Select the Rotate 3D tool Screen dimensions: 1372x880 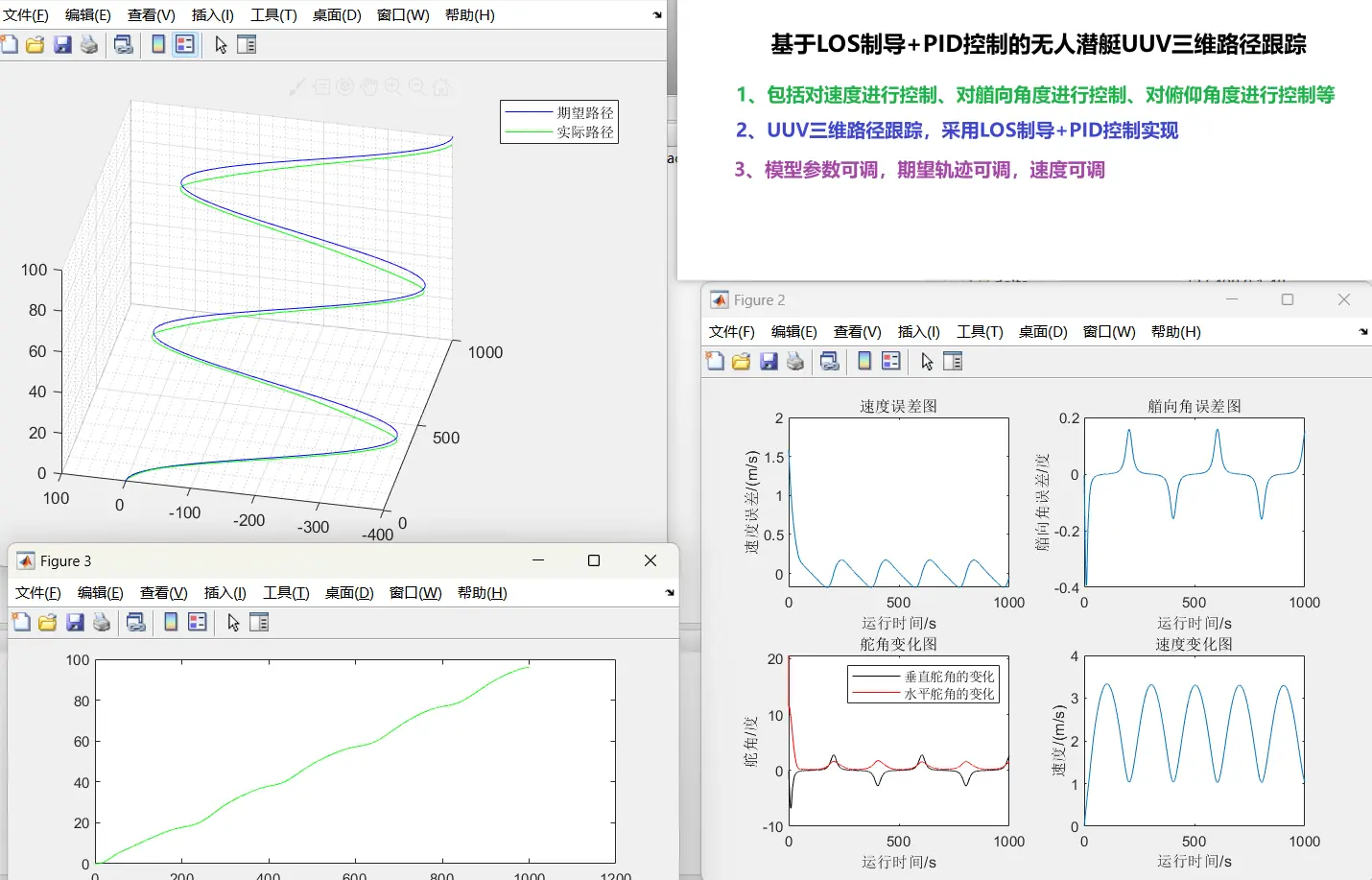coord(344,86)
